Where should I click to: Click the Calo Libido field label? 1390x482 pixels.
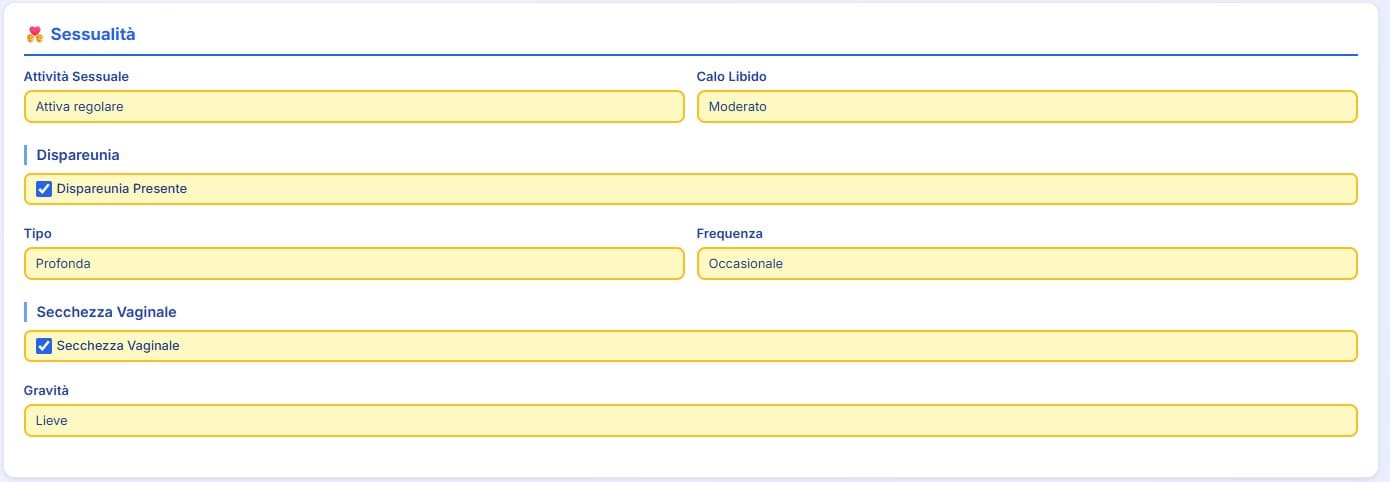pyautogui.click(x=731, y=77)
